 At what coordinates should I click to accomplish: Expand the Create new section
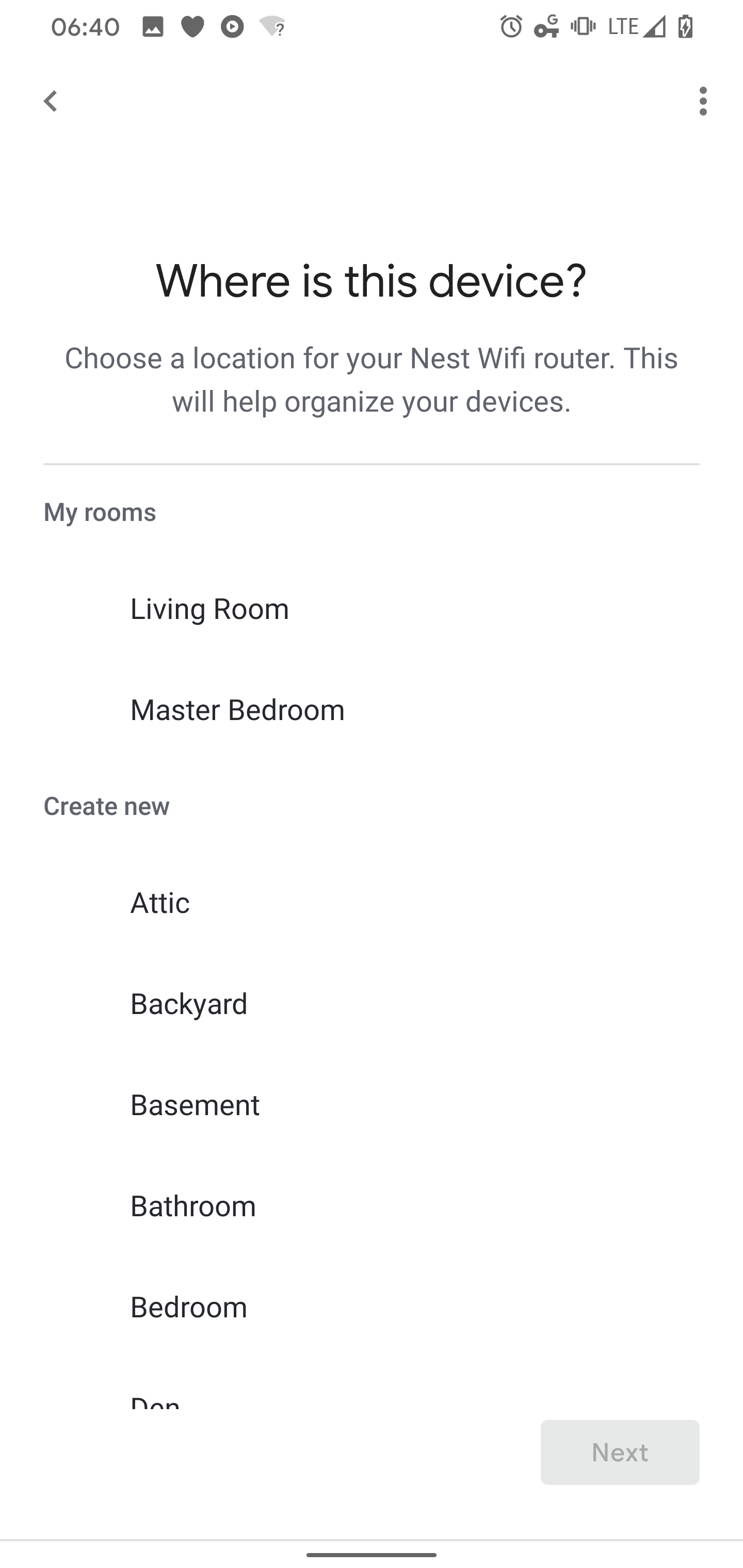[107, 805]
